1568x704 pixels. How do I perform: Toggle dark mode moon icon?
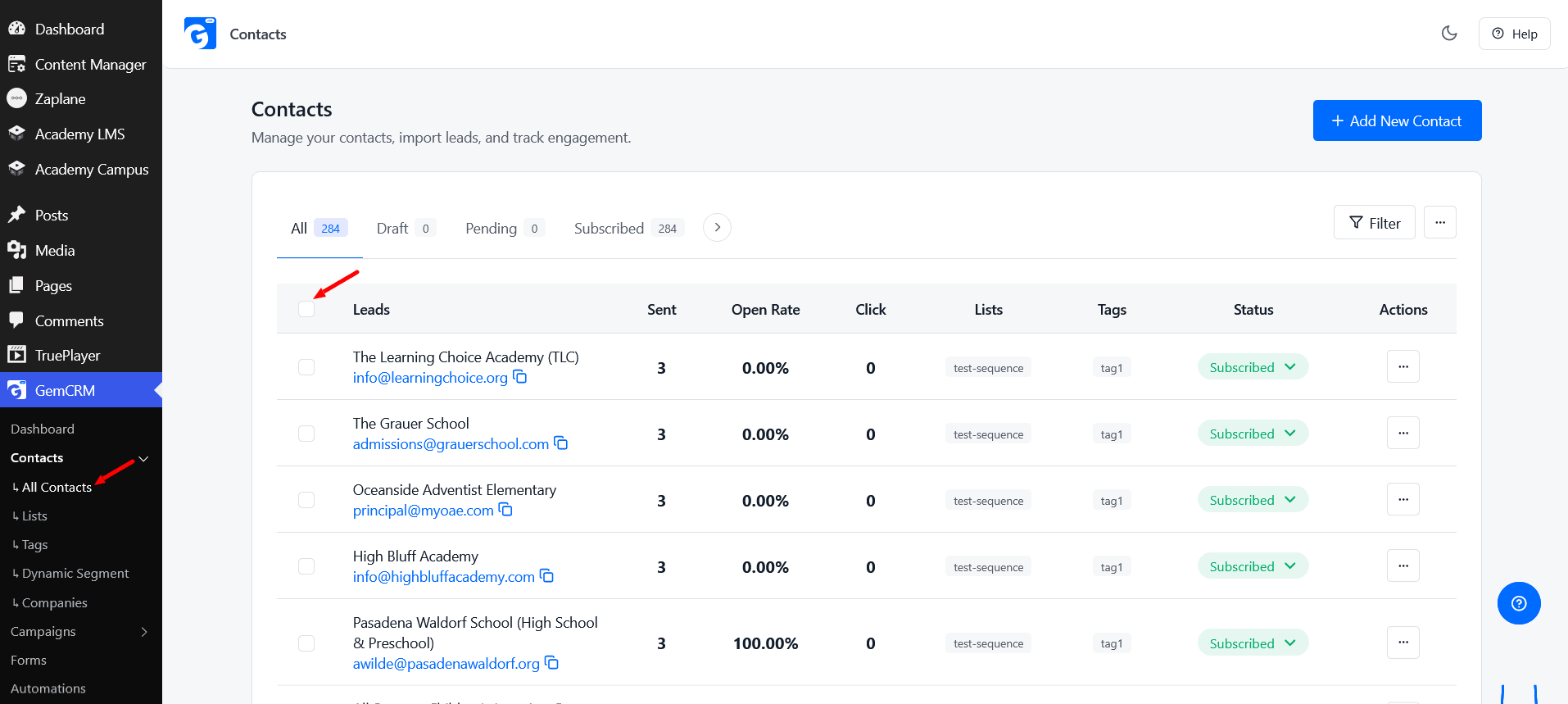(x=1449, y=34)
